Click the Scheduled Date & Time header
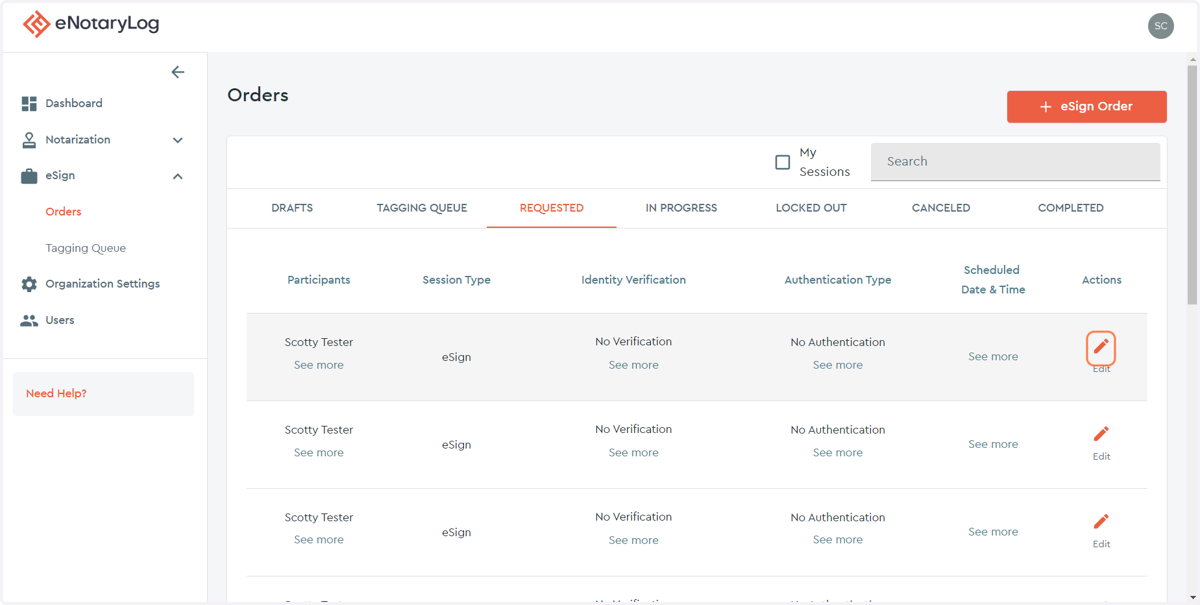The image size is (1200, 605). coord(992,280)
